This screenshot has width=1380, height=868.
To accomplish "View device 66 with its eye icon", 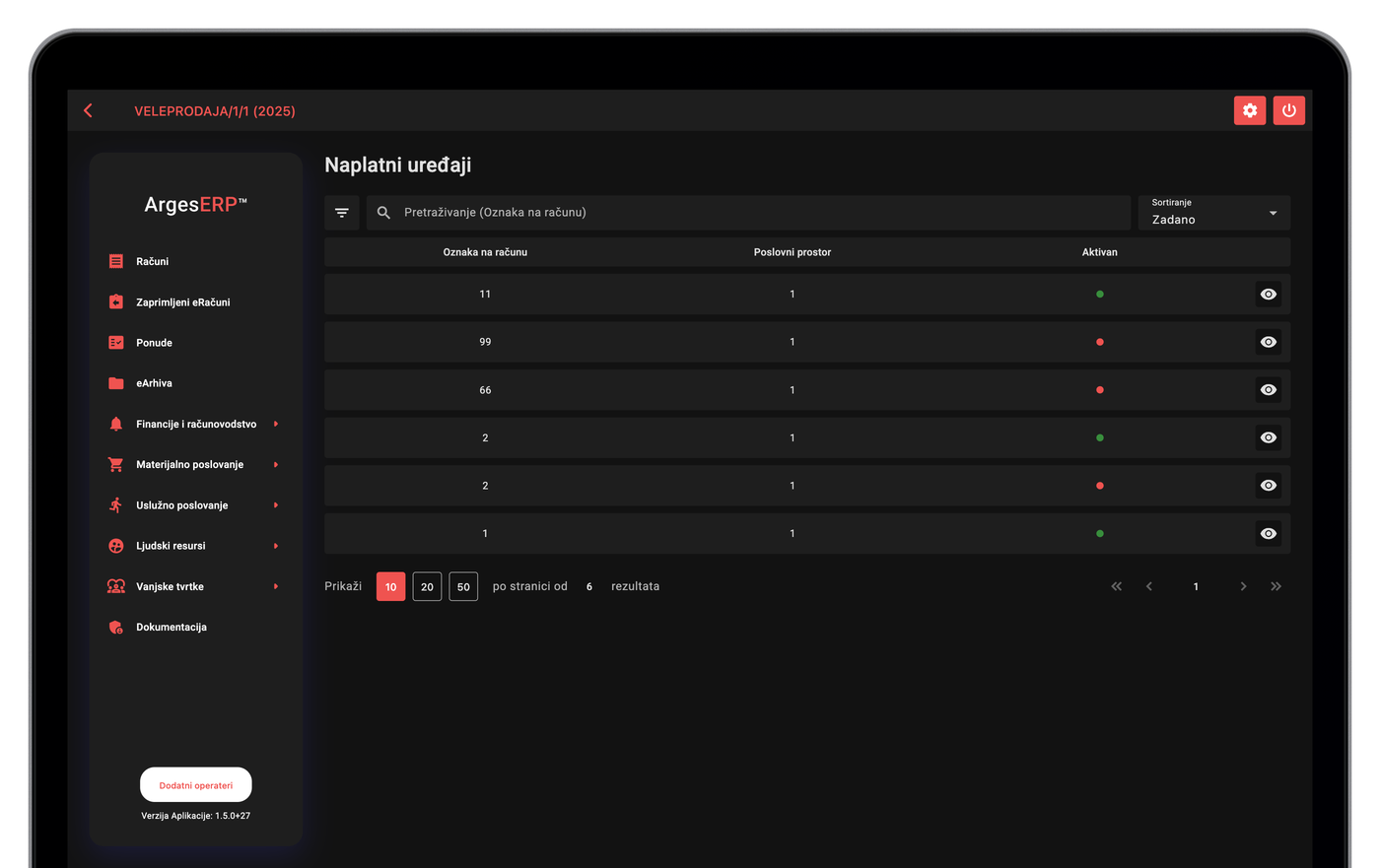I will click(x=1269, y=390).
